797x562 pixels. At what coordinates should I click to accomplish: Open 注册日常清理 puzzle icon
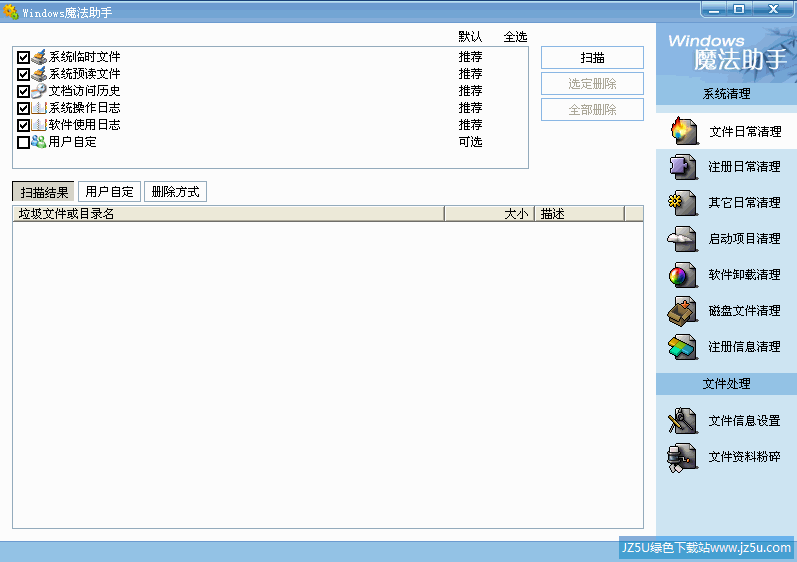coord(683,166)
